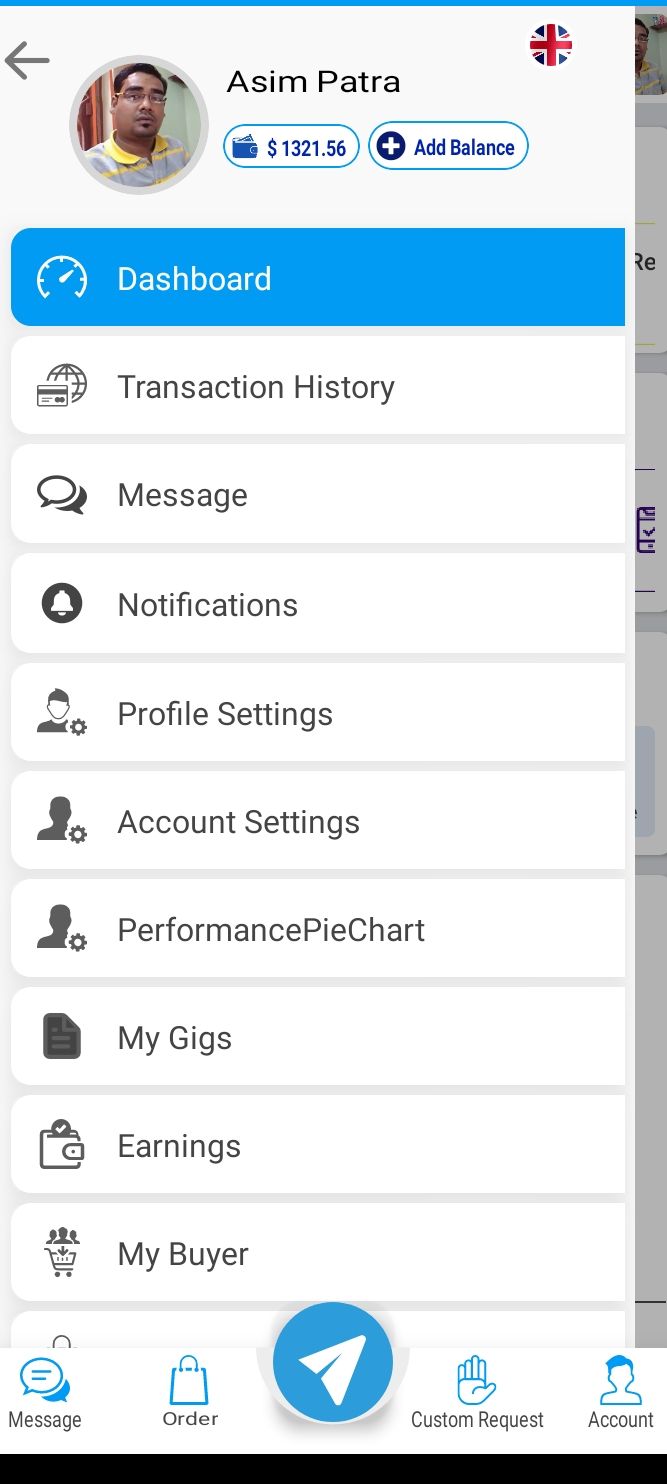This screenshot has height=1484, width=667.
Task: Tap the Earnings wallet icon
Action: pyautogui.click(x=62, y=1146)
